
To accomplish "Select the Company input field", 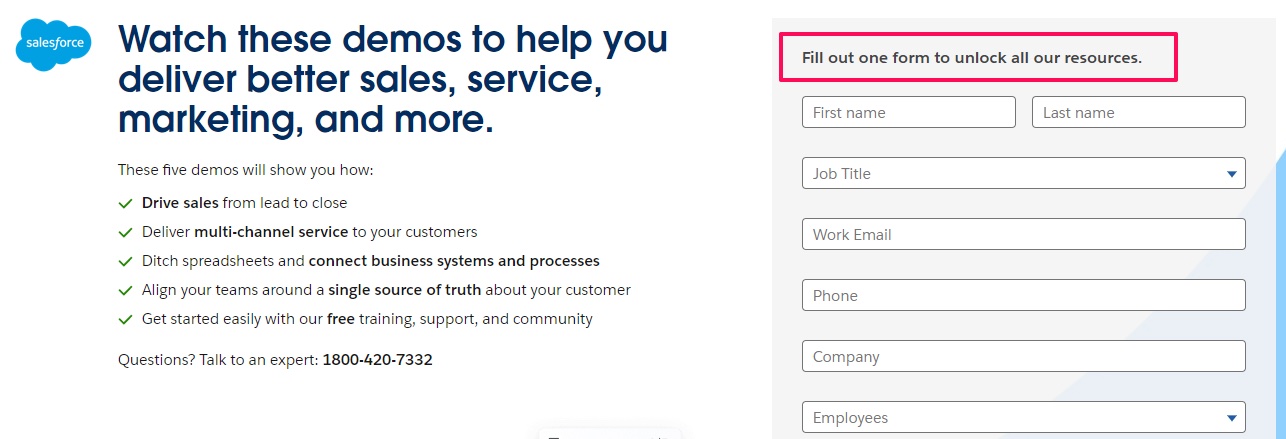I will click(x=1023, y=356).
